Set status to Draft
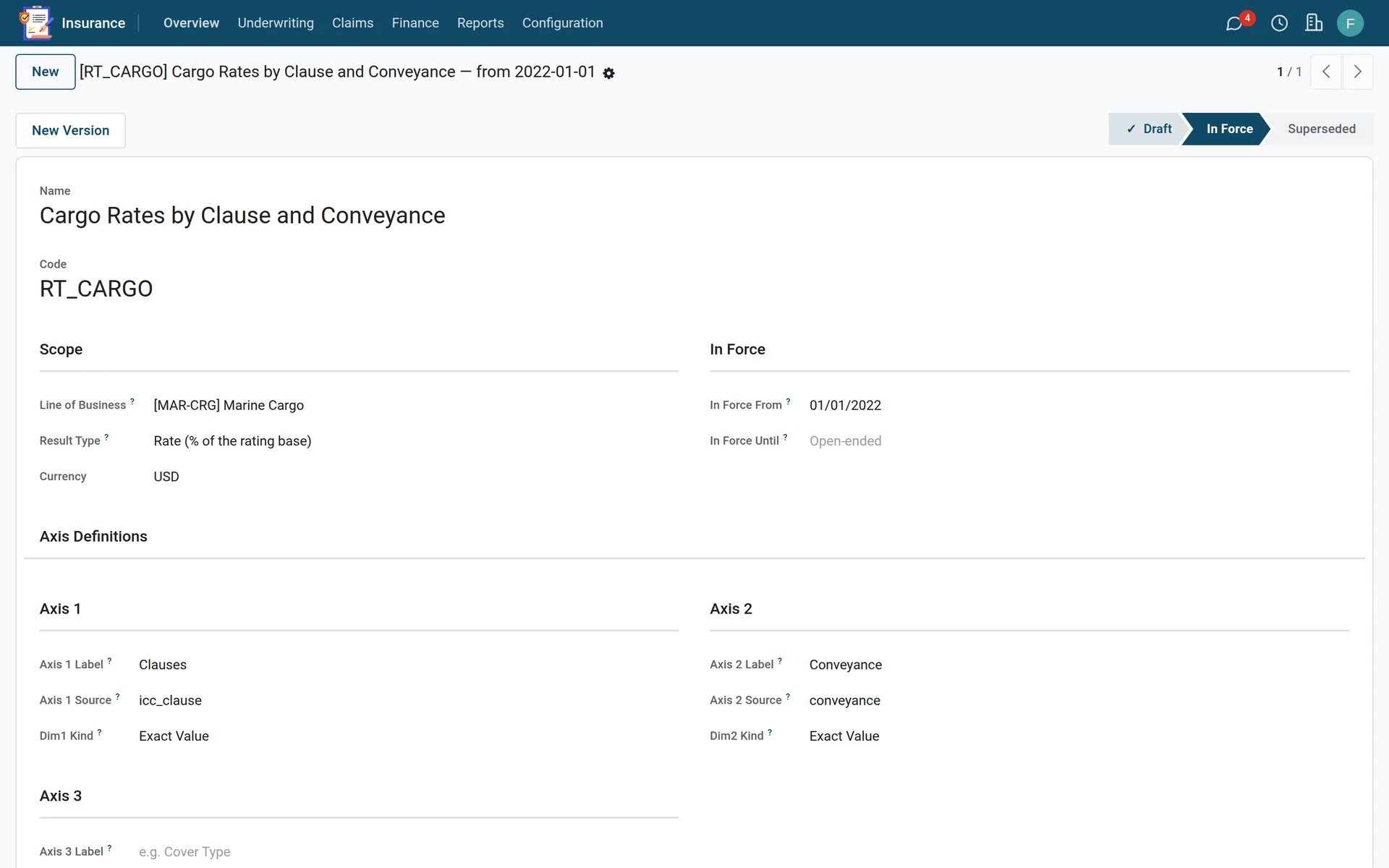This screenshot has width=1389, height=868. coord(1148,129)
